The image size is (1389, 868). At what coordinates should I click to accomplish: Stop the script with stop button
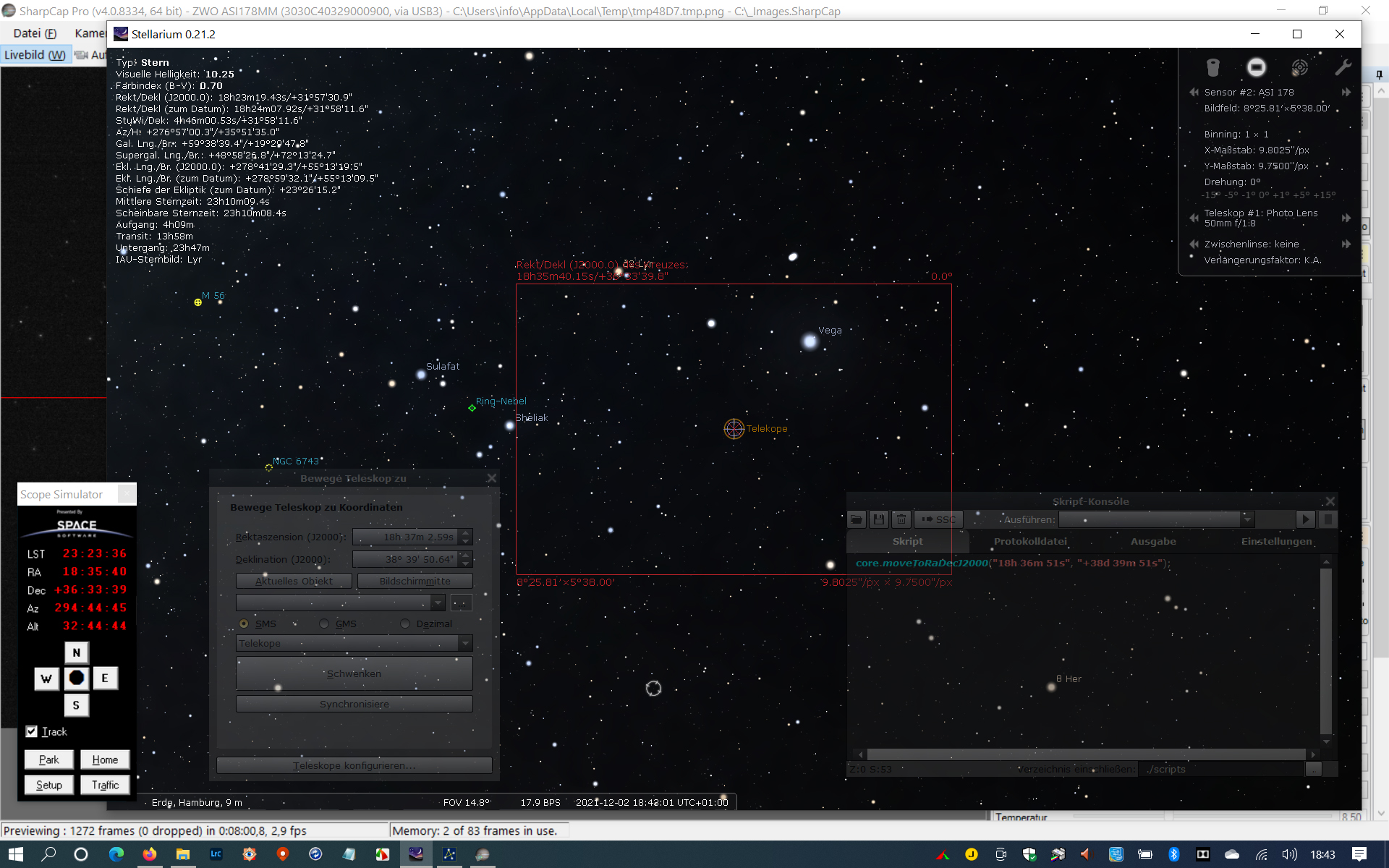tap(1328, 519)
